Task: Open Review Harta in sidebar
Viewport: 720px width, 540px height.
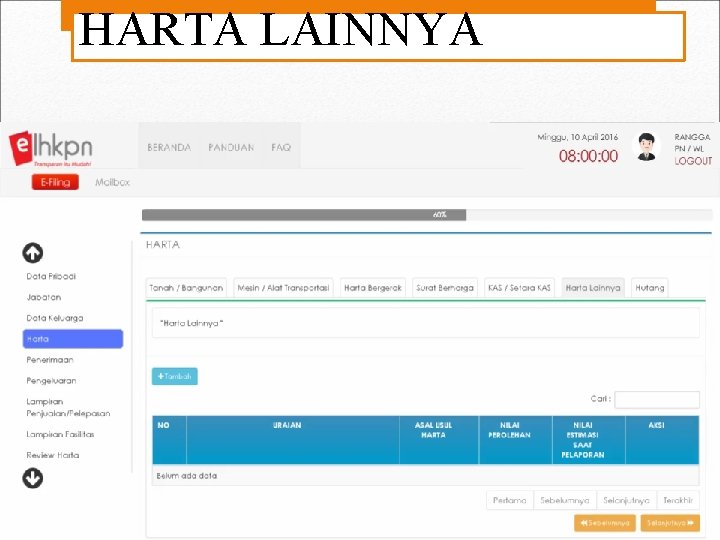Action: [53, 455]
